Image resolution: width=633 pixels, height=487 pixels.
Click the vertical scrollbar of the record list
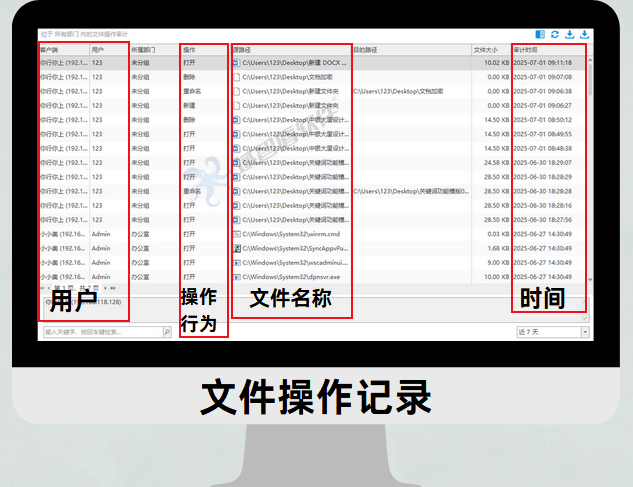tap(588, 150)
